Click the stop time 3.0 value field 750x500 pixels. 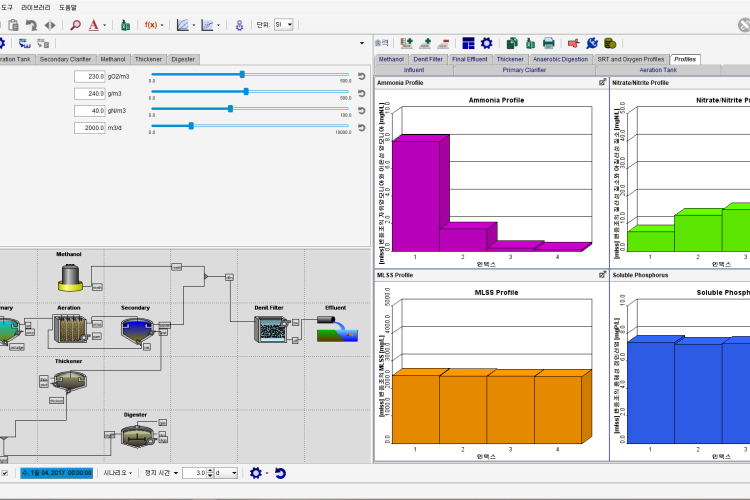point(194,473)
